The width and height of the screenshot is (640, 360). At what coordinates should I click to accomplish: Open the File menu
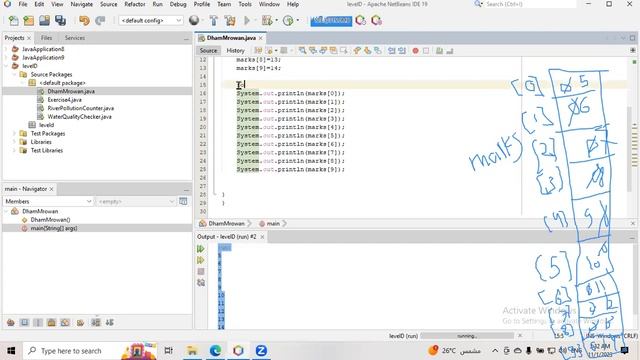point(23,4)
